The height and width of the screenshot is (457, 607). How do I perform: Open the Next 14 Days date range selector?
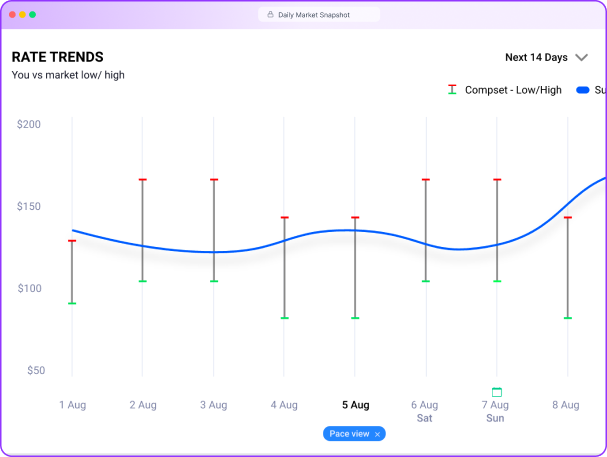click(x=536, y=58)
